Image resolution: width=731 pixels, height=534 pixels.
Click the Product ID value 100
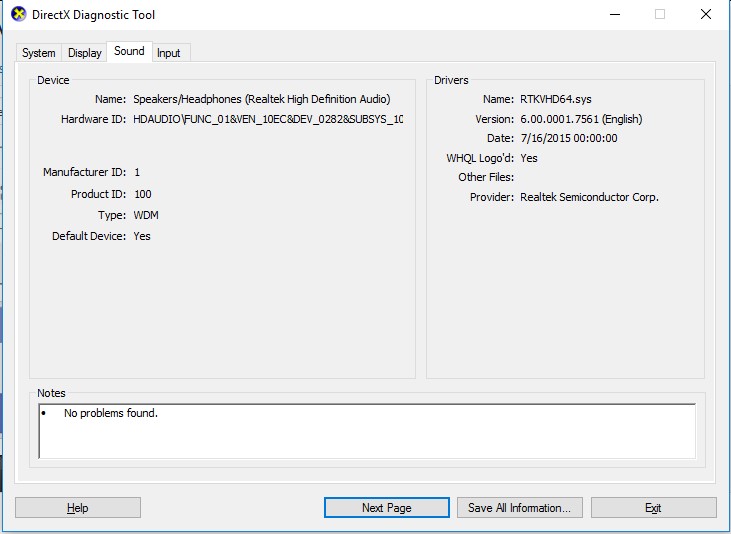click(143, 194)
